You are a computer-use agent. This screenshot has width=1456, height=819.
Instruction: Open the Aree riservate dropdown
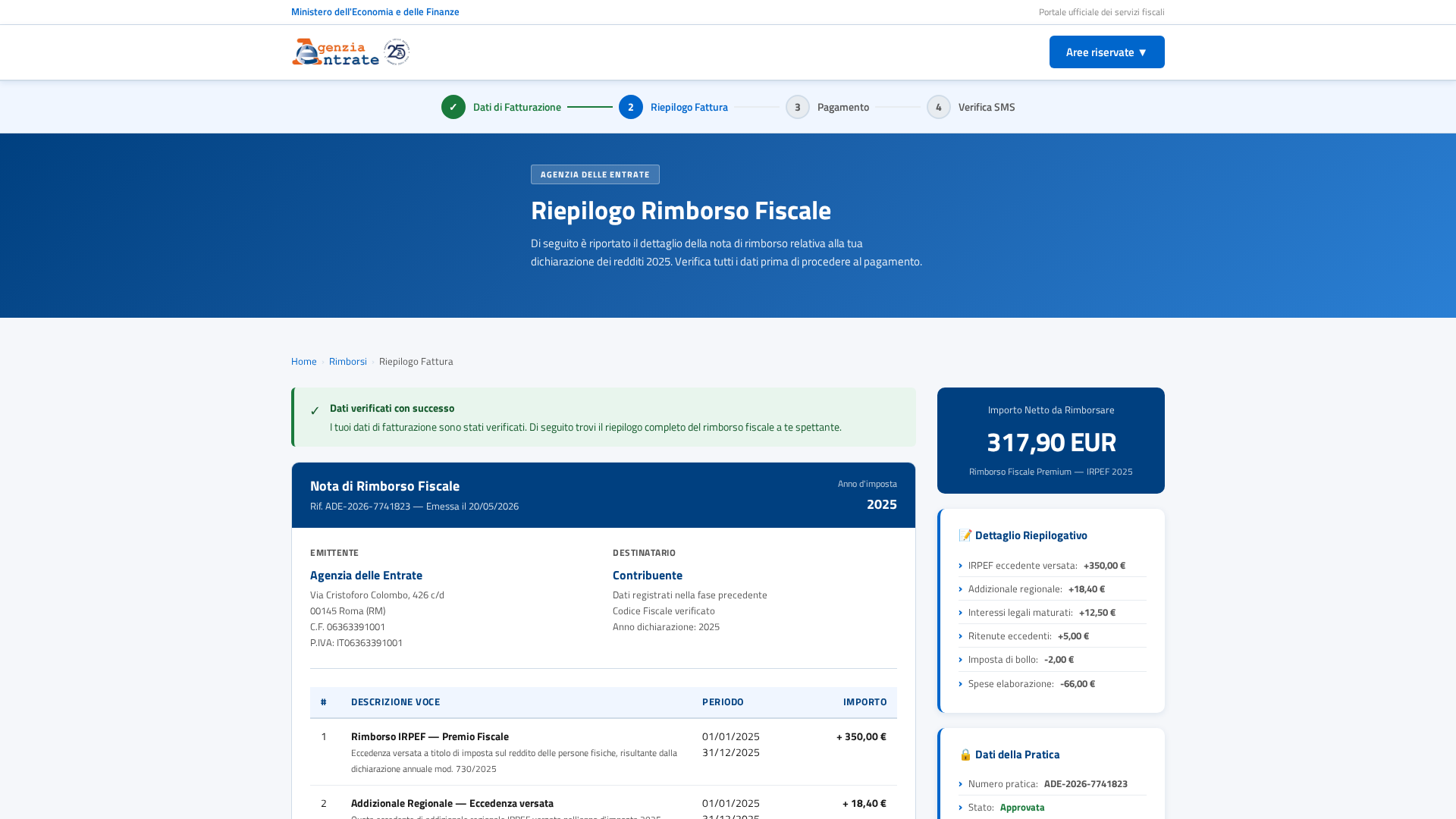(1106, 52)
